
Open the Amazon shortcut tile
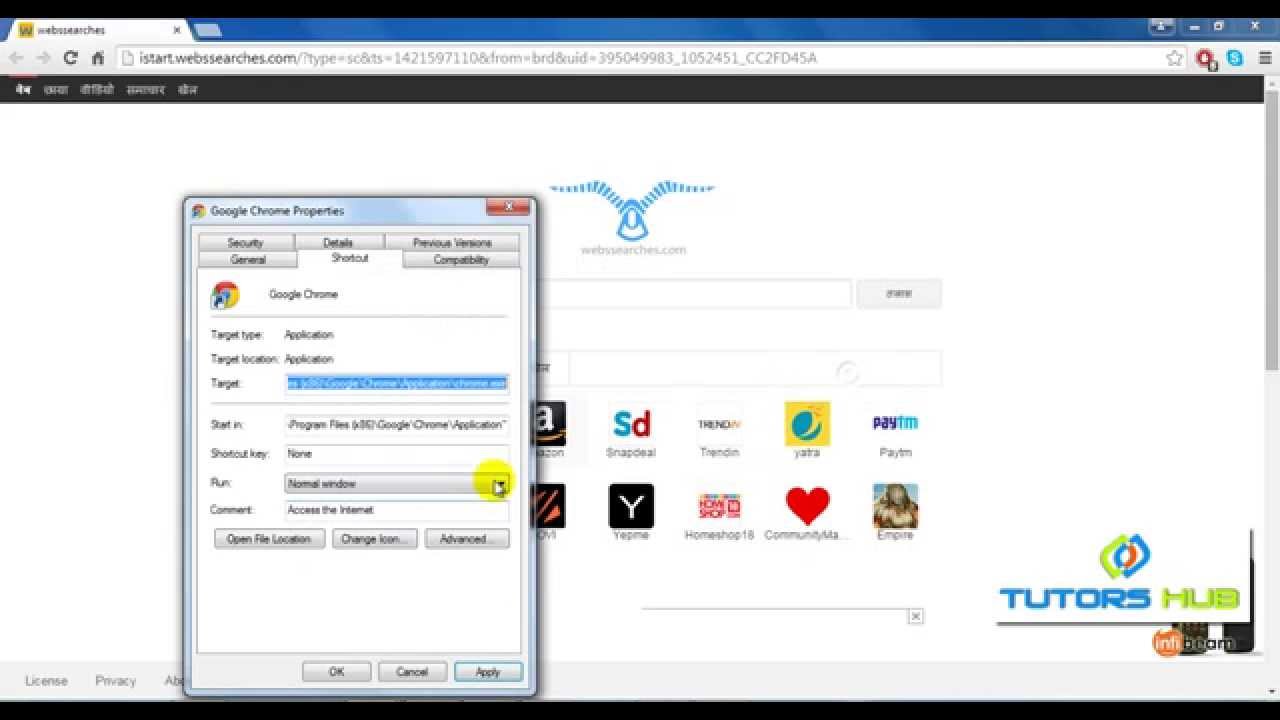pos(550,430)
